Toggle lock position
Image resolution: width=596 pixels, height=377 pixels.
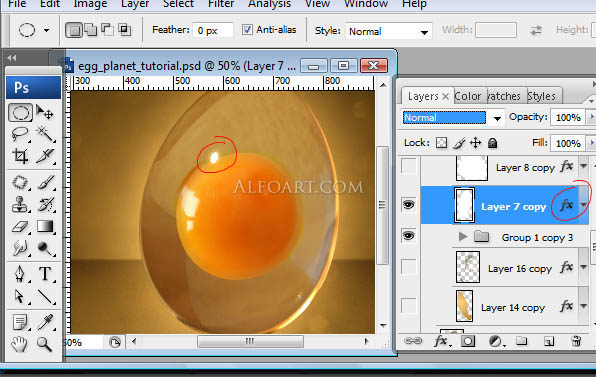(x=476, y=143)
